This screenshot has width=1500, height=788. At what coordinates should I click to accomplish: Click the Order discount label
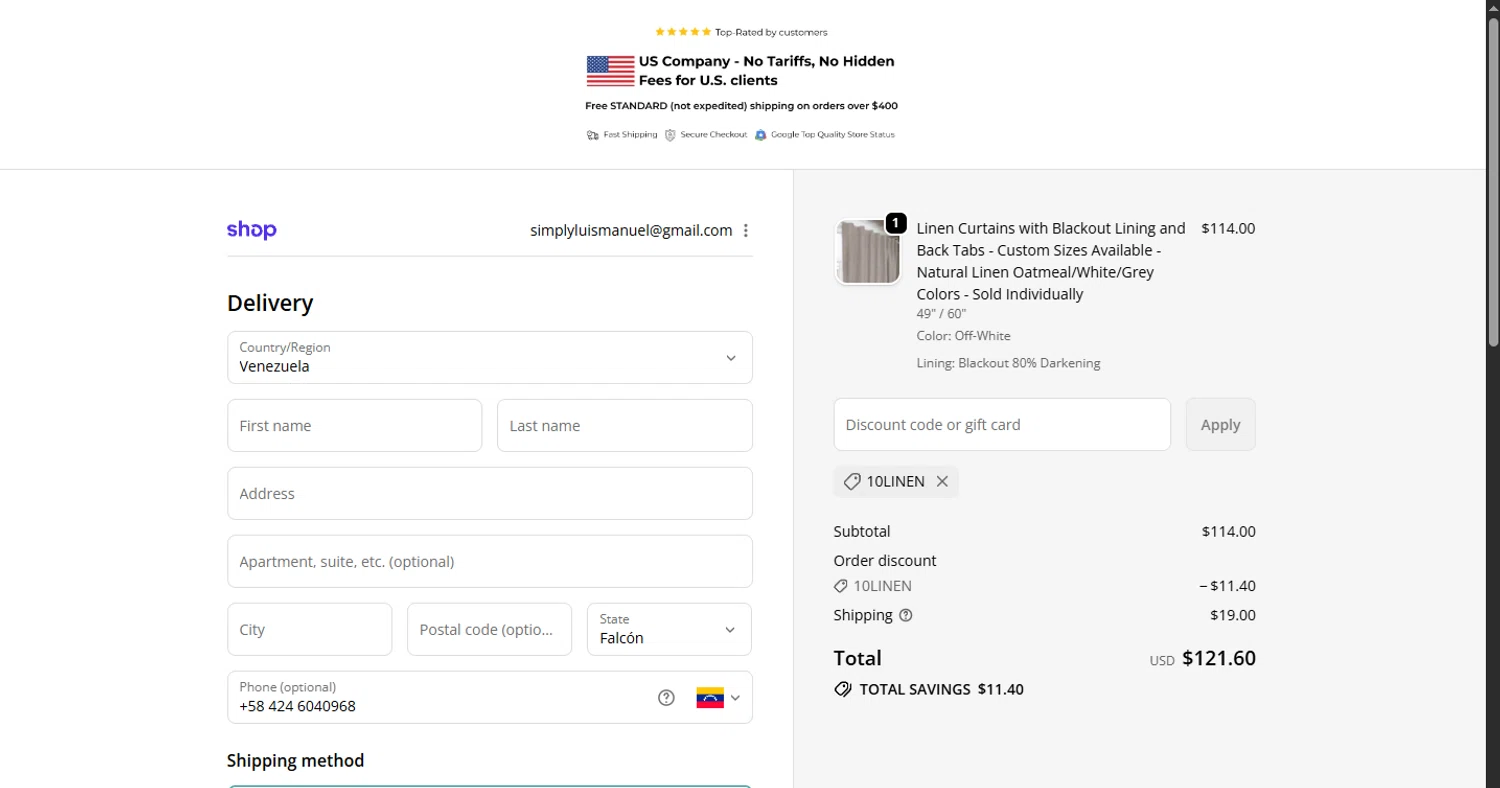point(885,560)
